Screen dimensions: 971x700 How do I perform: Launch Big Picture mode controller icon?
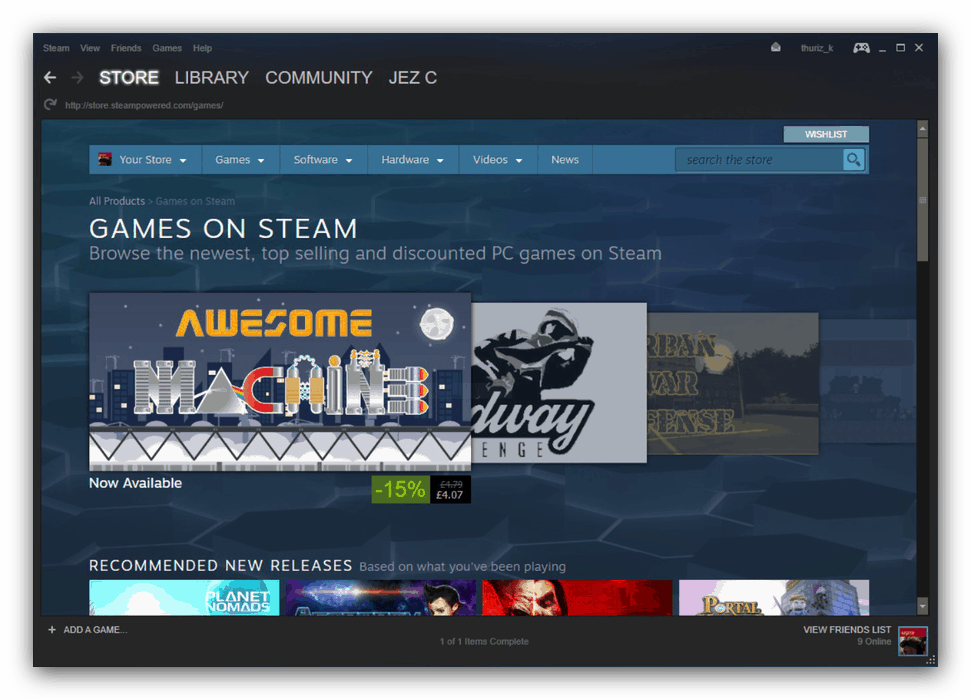point(861,48)
